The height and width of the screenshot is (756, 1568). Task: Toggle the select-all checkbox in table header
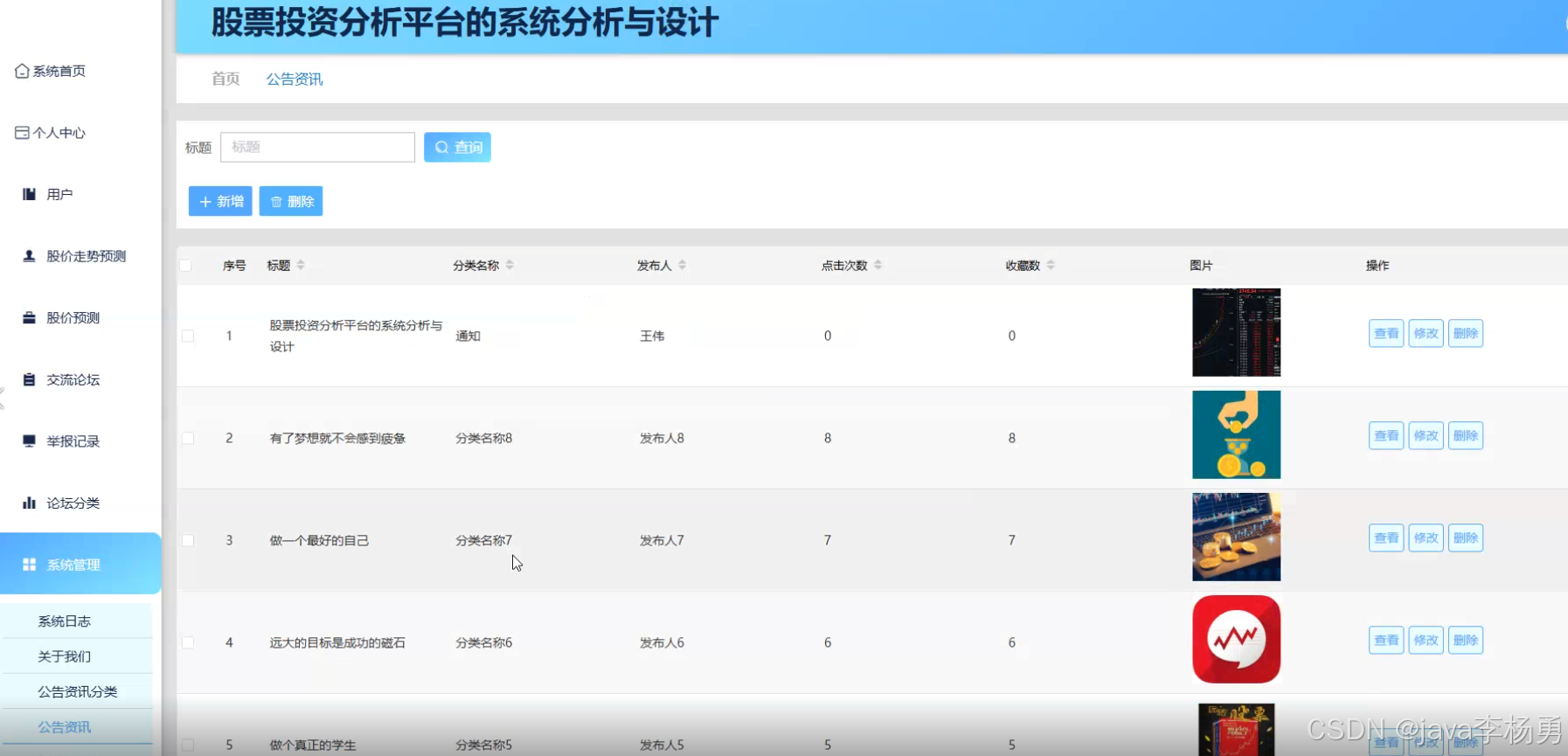(x=185, y=265)
